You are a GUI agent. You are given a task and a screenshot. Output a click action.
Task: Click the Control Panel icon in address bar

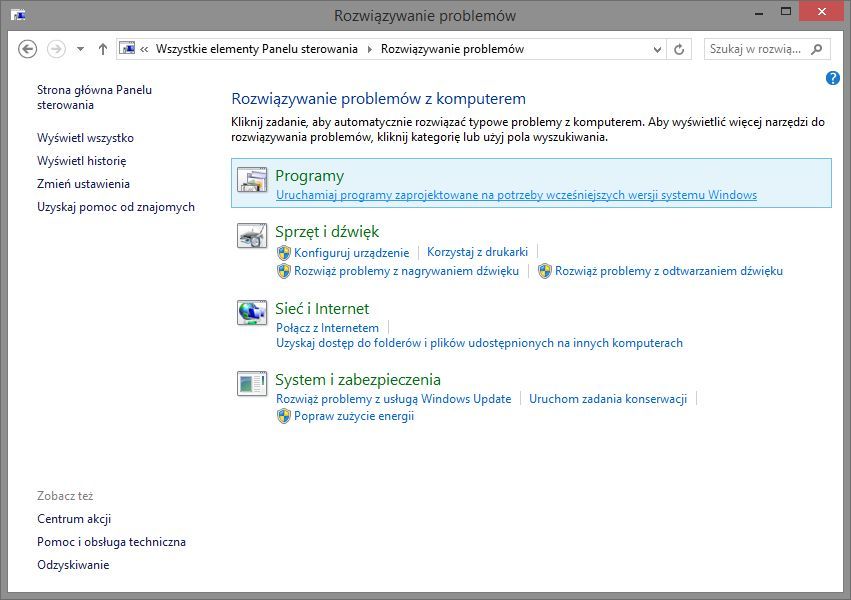tap(127, 48)
